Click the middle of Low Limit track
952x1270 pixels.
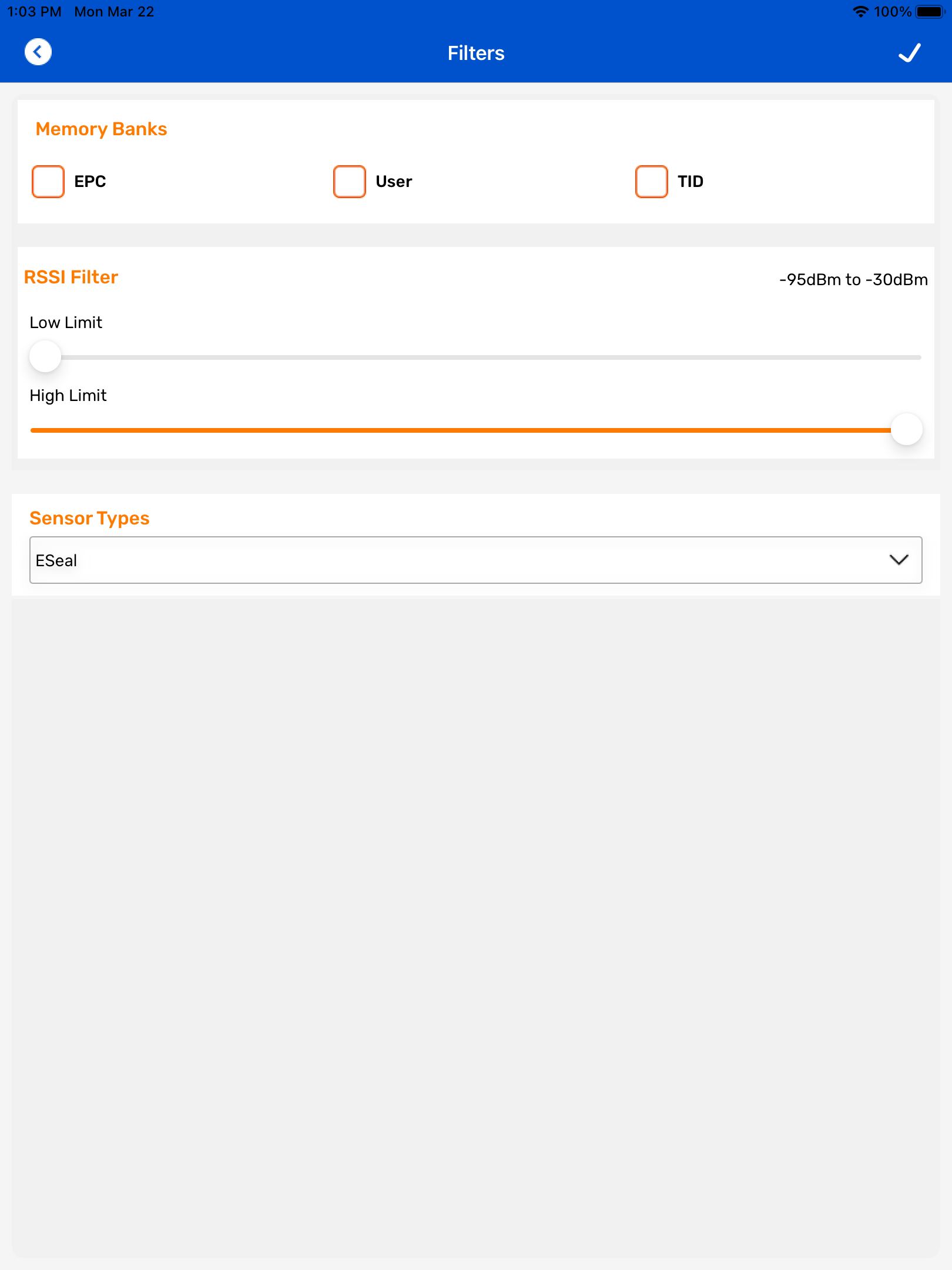click(x=476, y=357)
